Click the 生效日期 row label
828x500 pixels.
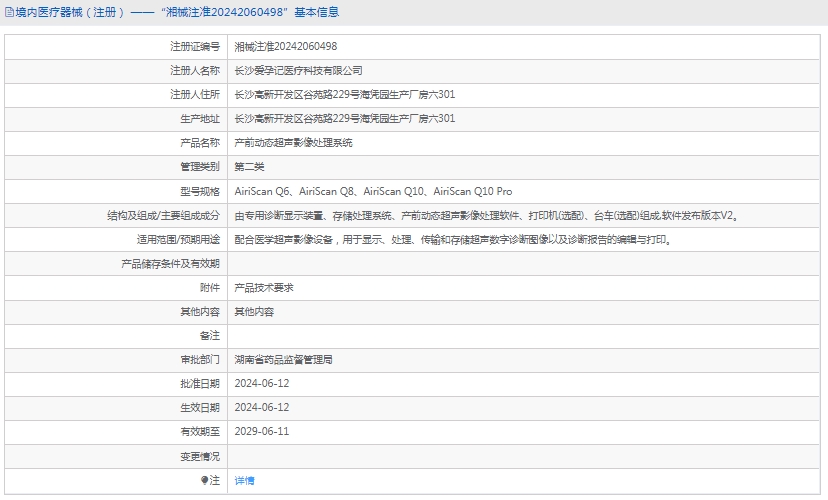pyautogui.click(x=199, y=408)
